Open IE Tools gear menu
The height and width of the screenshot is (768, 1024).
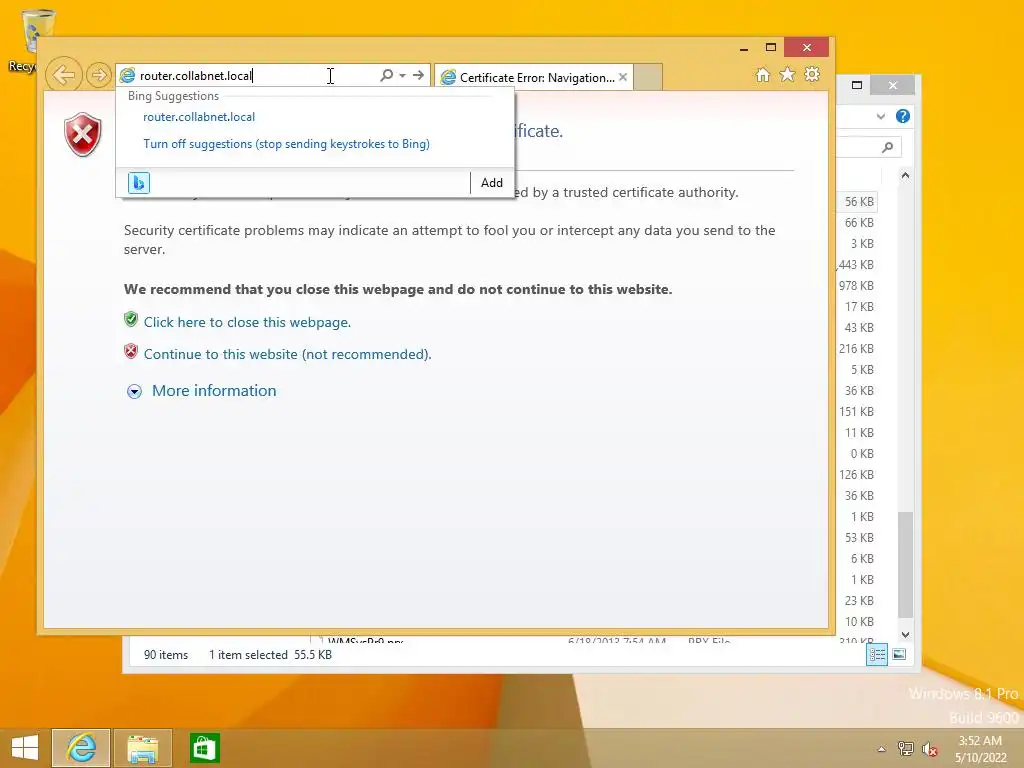[x=812, y=75]
